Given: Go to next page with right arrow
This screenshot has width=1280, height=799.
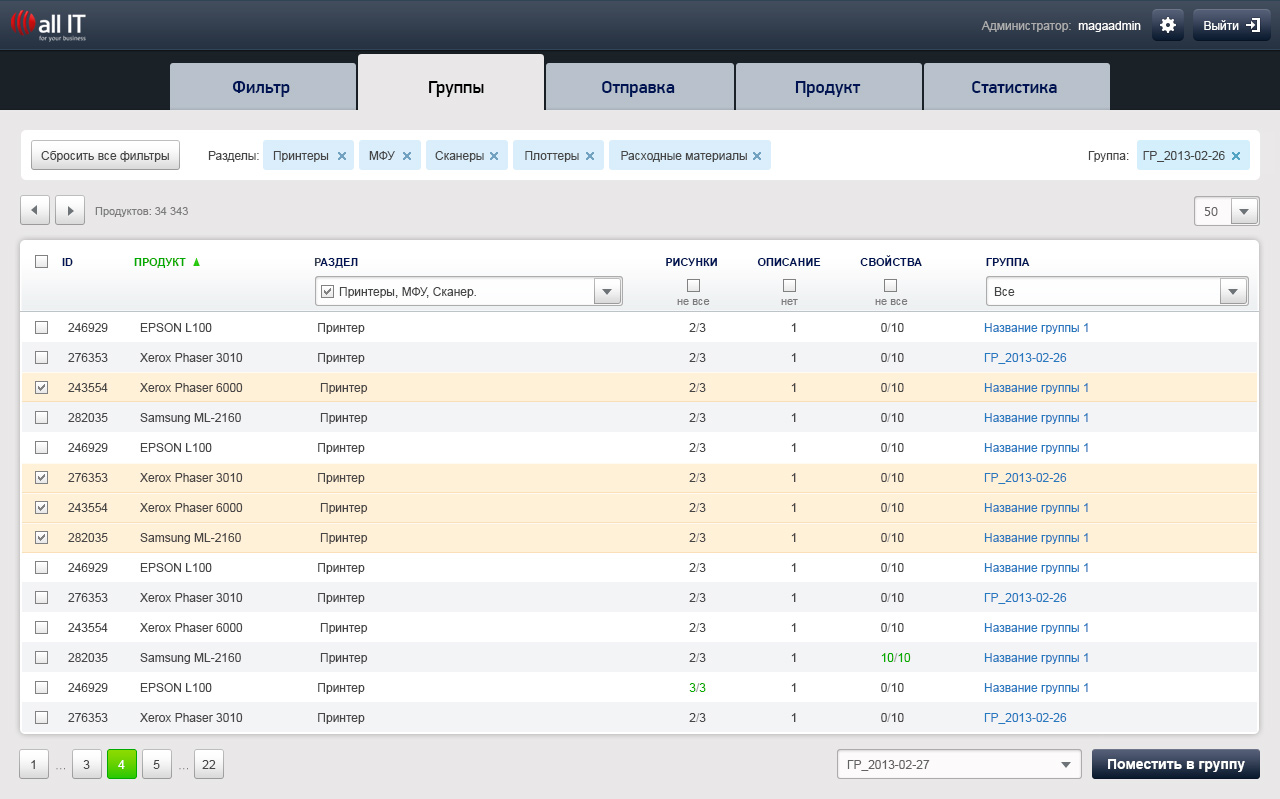Looking at the screenshot, I should pyautogui.click(x=70, y=211).
